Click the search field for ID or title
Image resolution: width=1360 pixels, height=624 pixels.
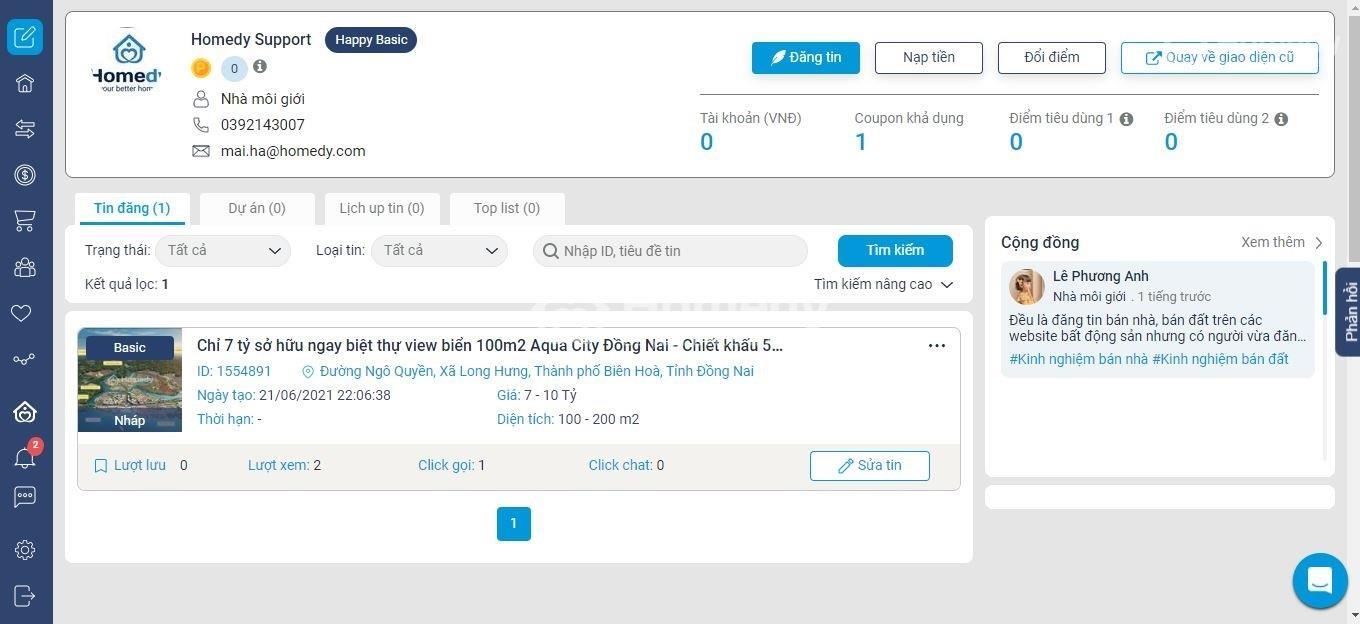click(670, 251)
